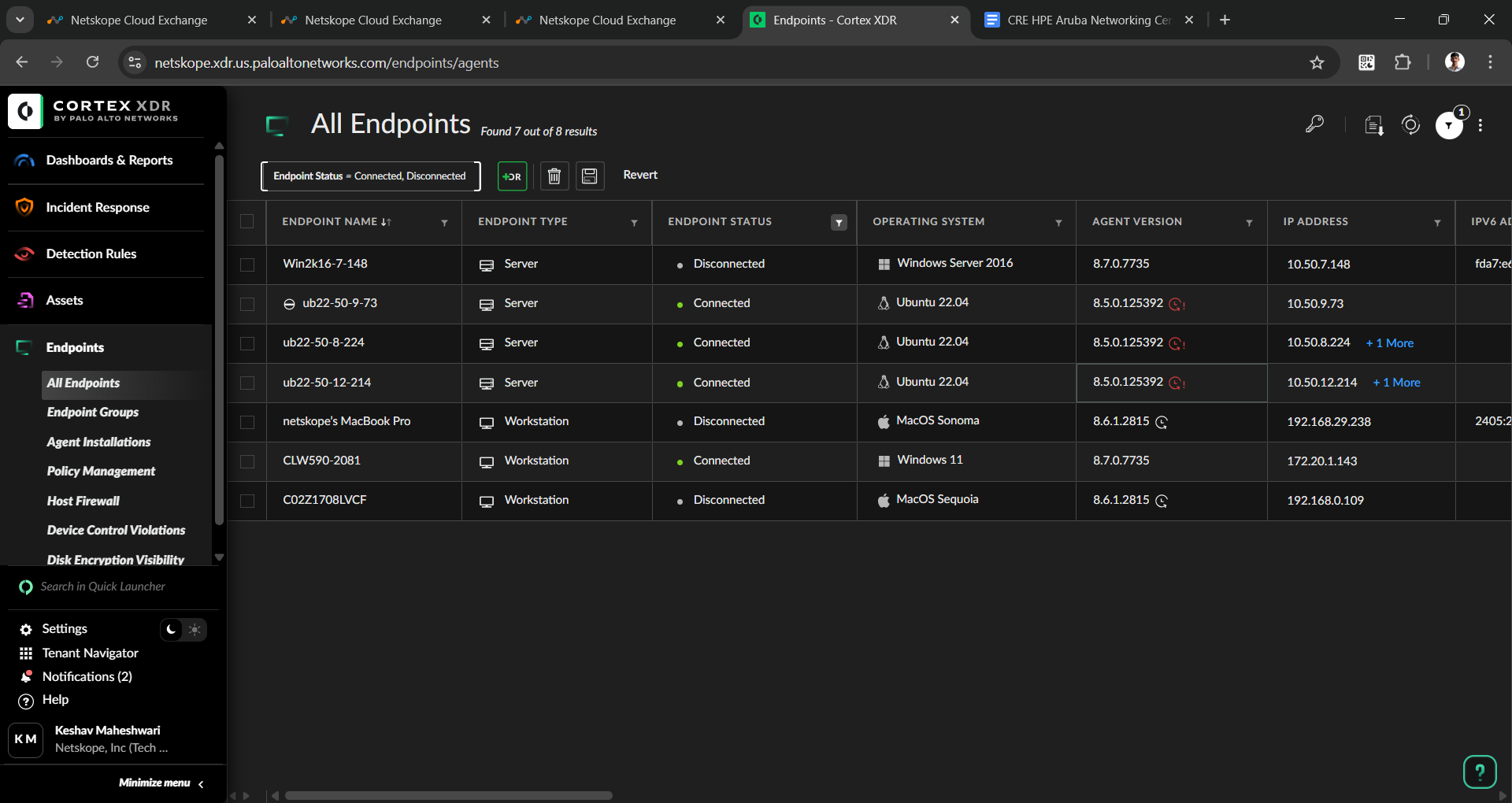1512x803 pixels.
Task: Open the Agent Version column filter
Action: pyautogui.click(x=1249, y=223)
